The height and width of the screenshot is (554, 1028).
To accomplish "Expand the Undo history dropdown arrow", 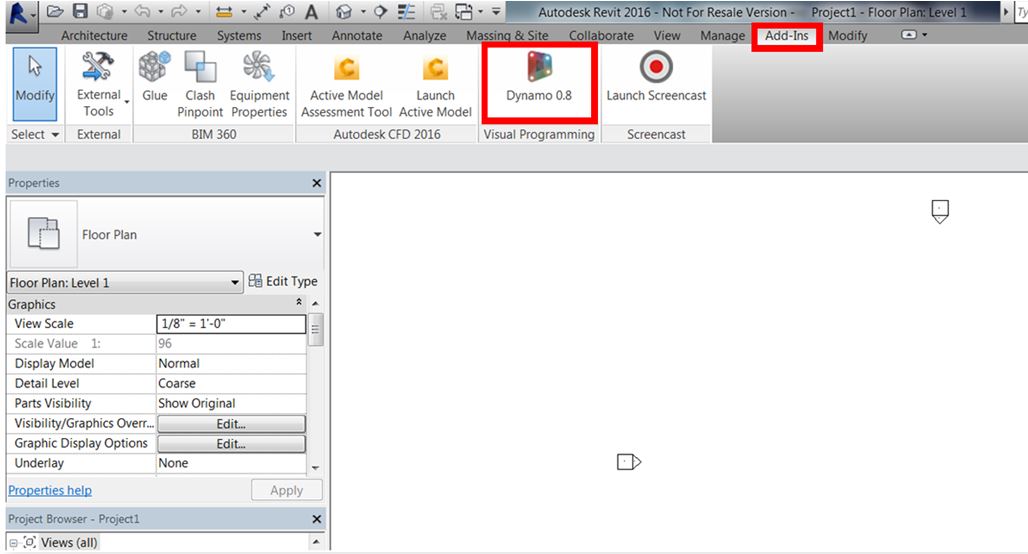I will [160, 12].
